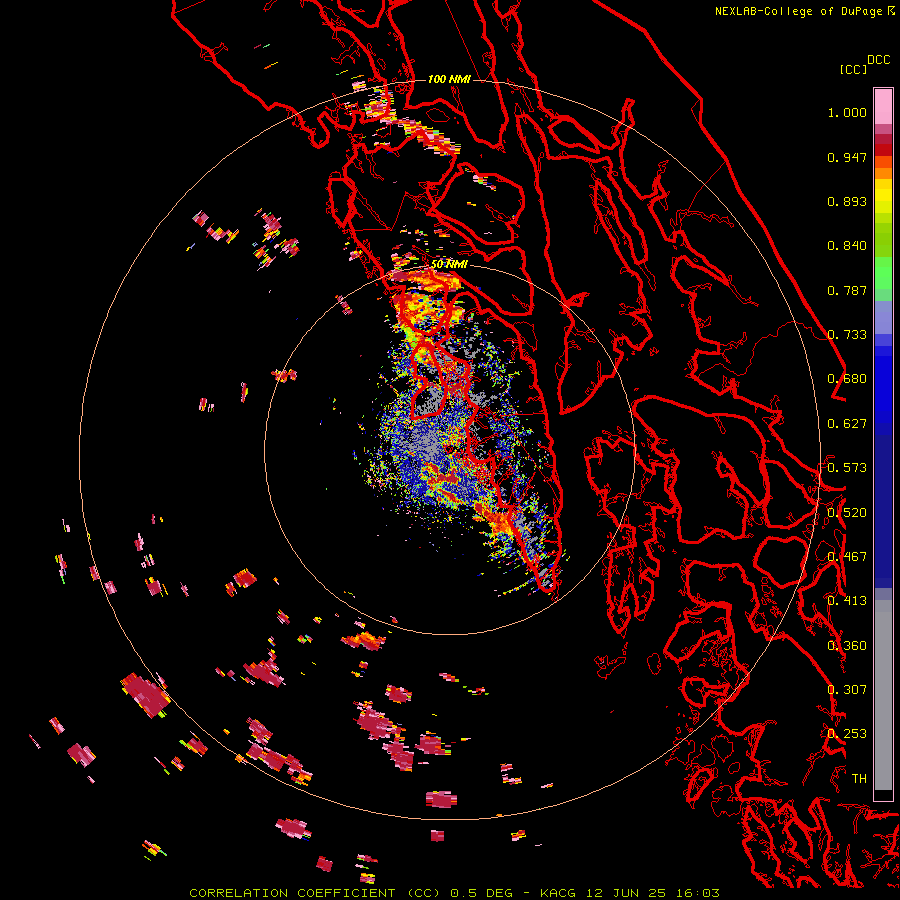Click the TH threshold label
Screen dimensions: 900x900
click(x=859, y=779)
